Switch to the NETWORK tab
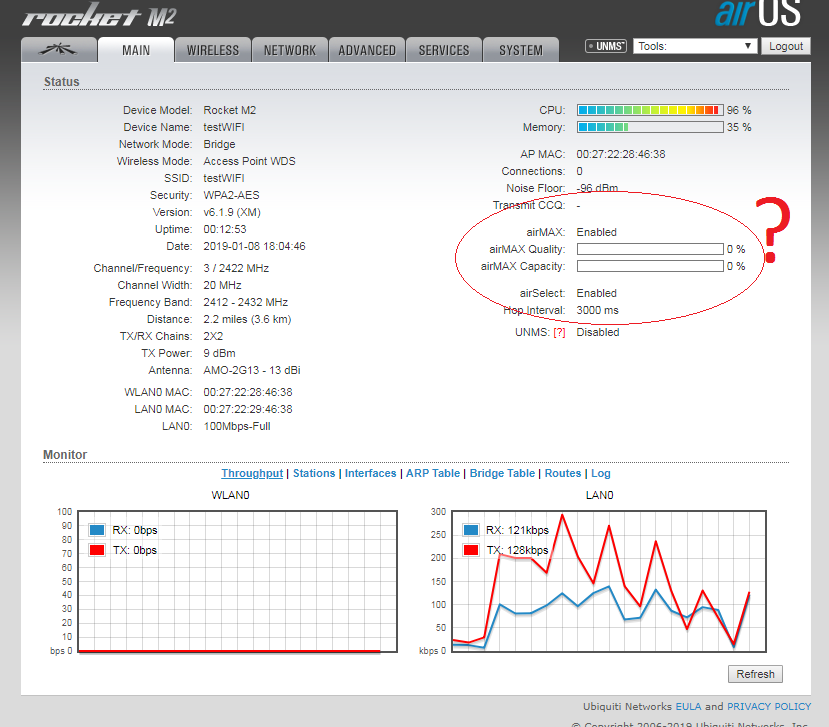 290,50
